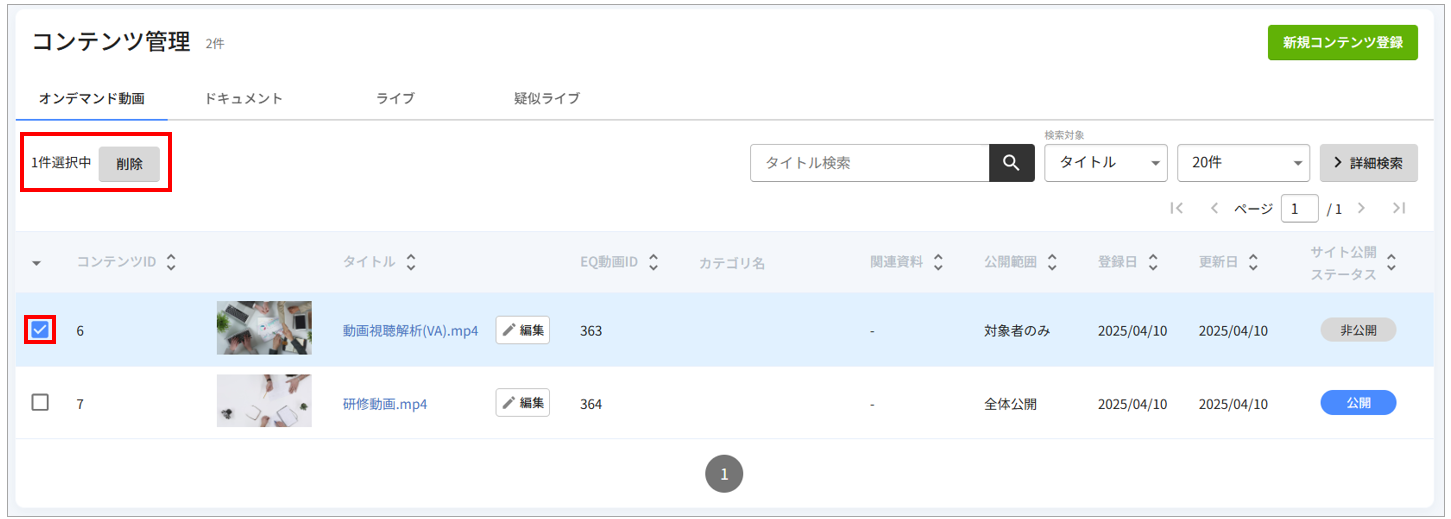The image size is (1451, 519).
Task: Expand the select-all arrow in table header
Action: coord(37,263)
